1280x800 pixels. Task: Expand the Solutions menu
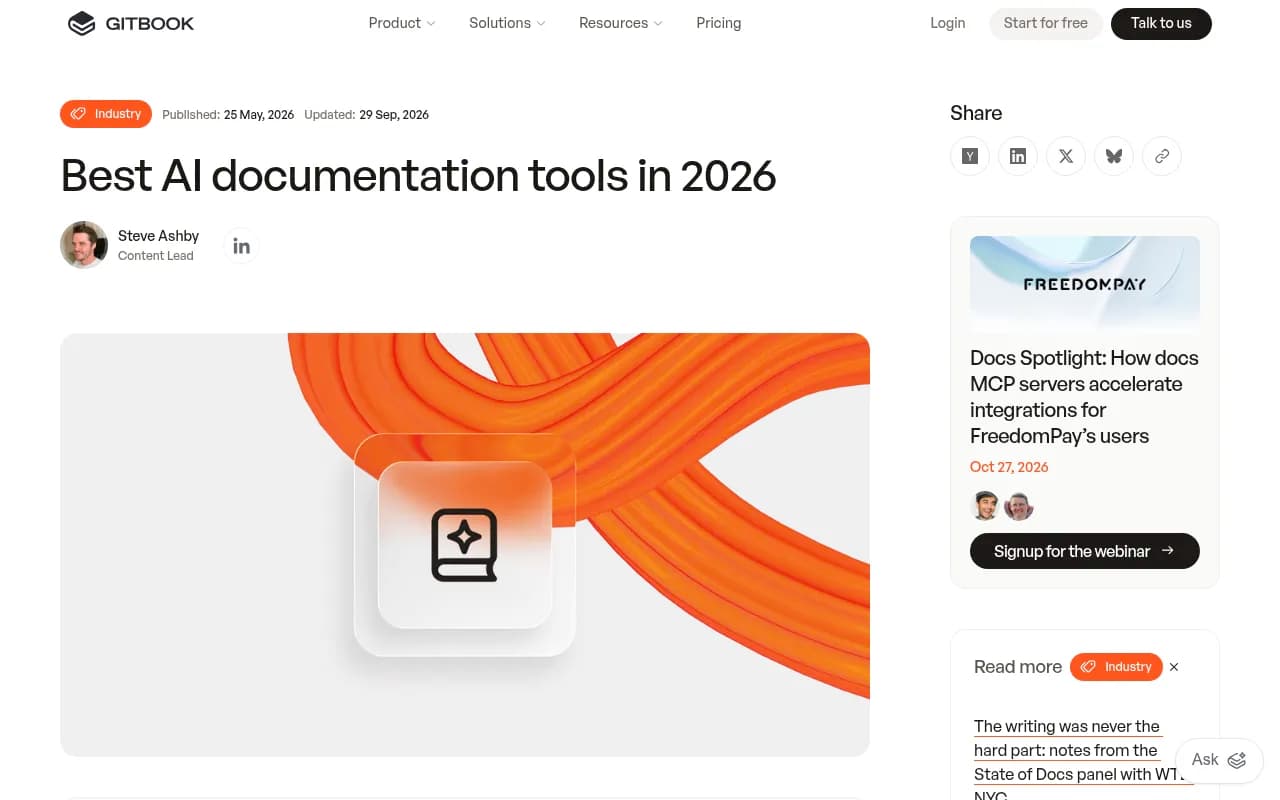click(507, 23)
